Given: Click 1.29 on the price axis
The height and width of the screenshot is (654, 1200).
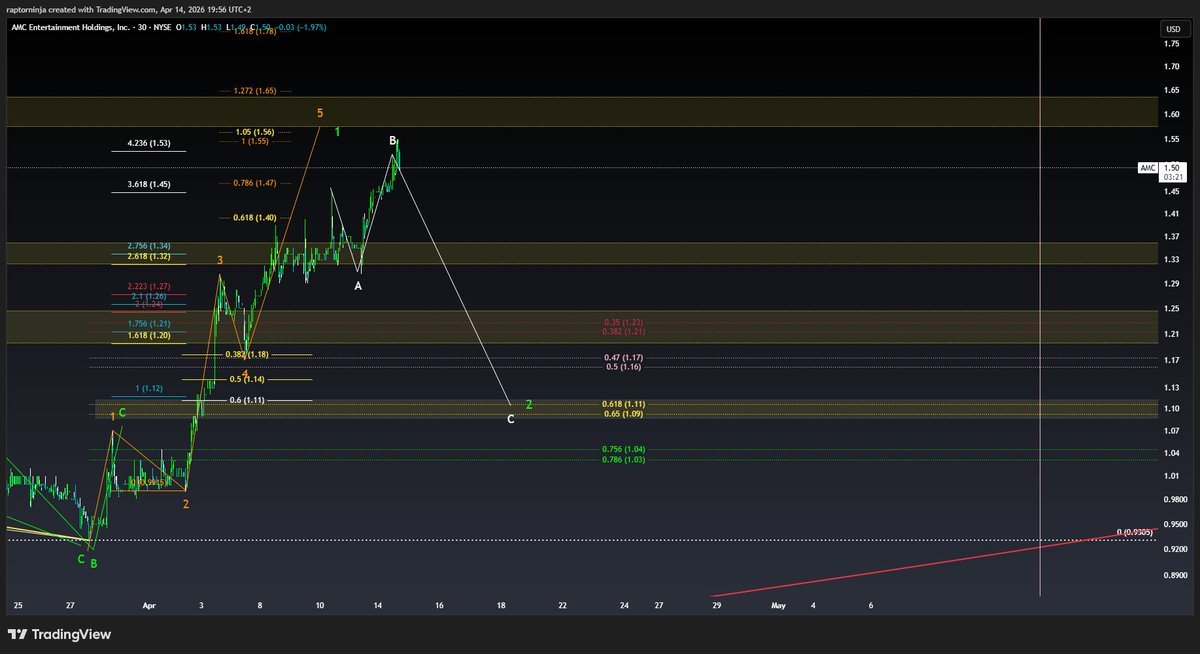Looking at the screenshot, I should (1171, 284).
